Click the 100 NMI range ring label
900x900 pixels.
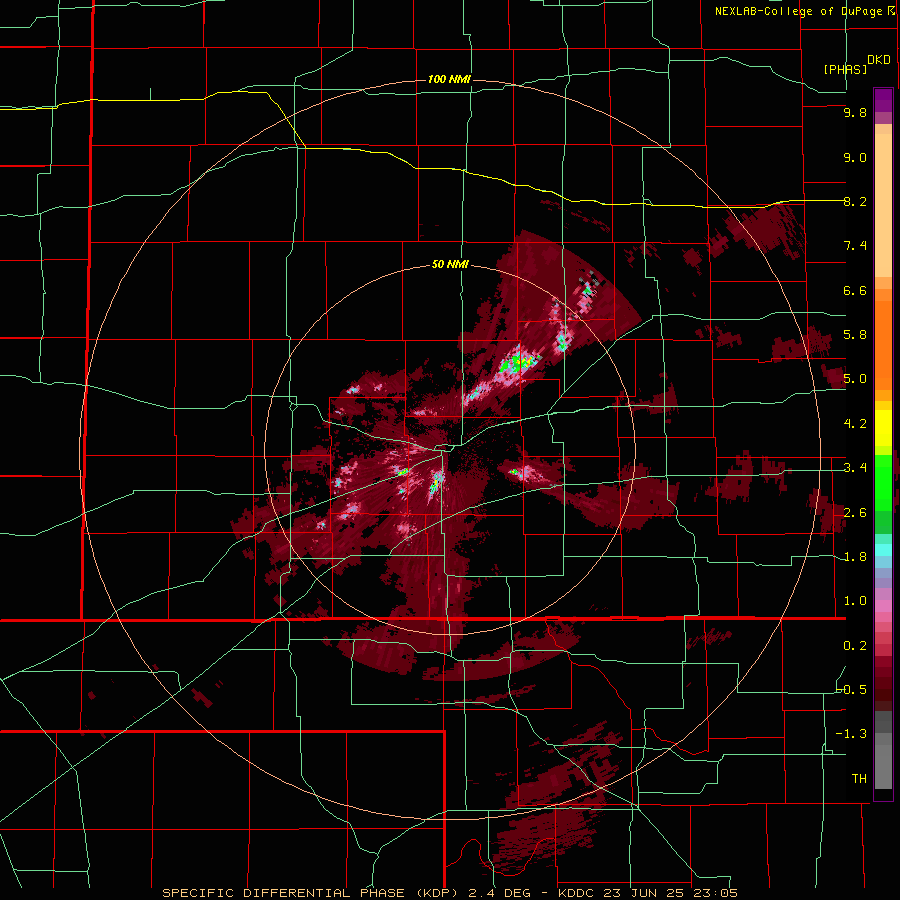pyautogui.click(x=449, y=79)
